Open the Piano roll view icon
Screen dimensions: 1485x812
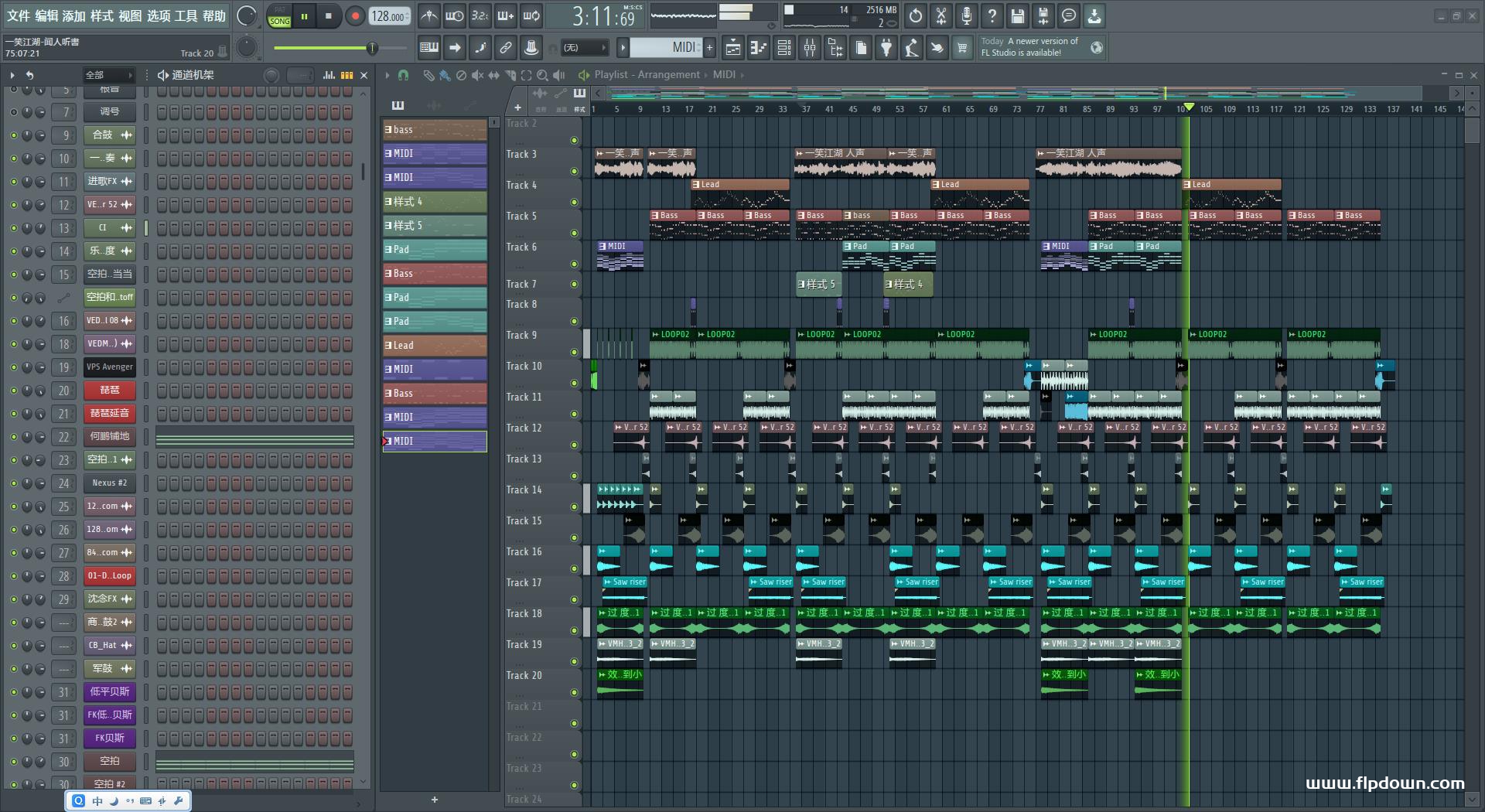759,48
